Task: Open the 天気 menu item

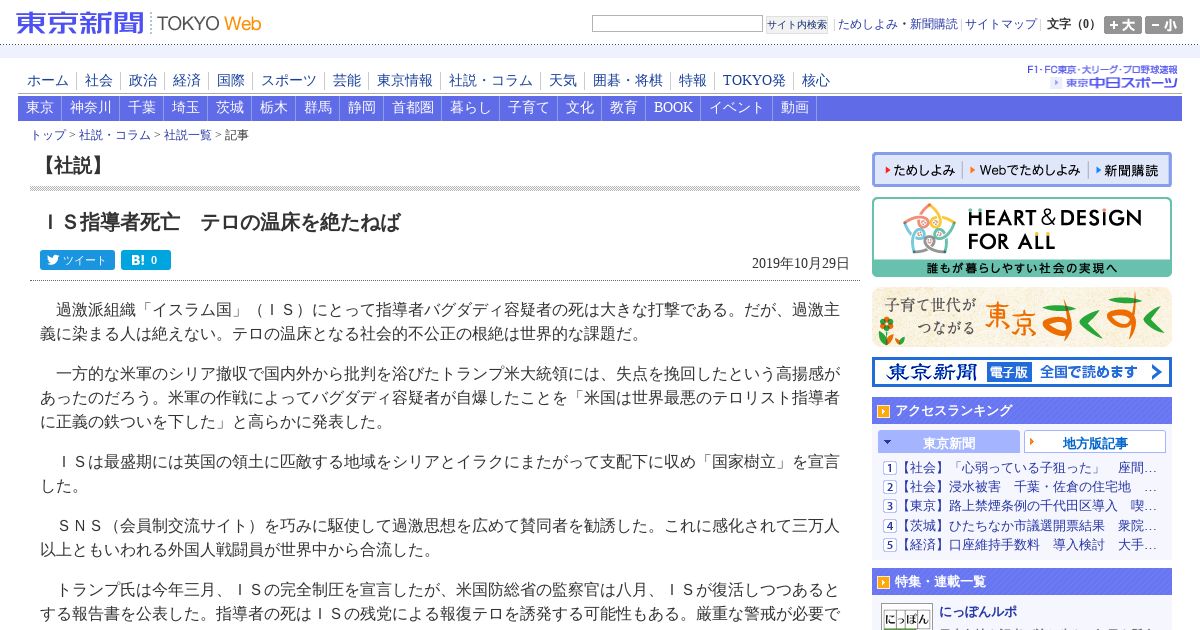Action: point(563,80)
